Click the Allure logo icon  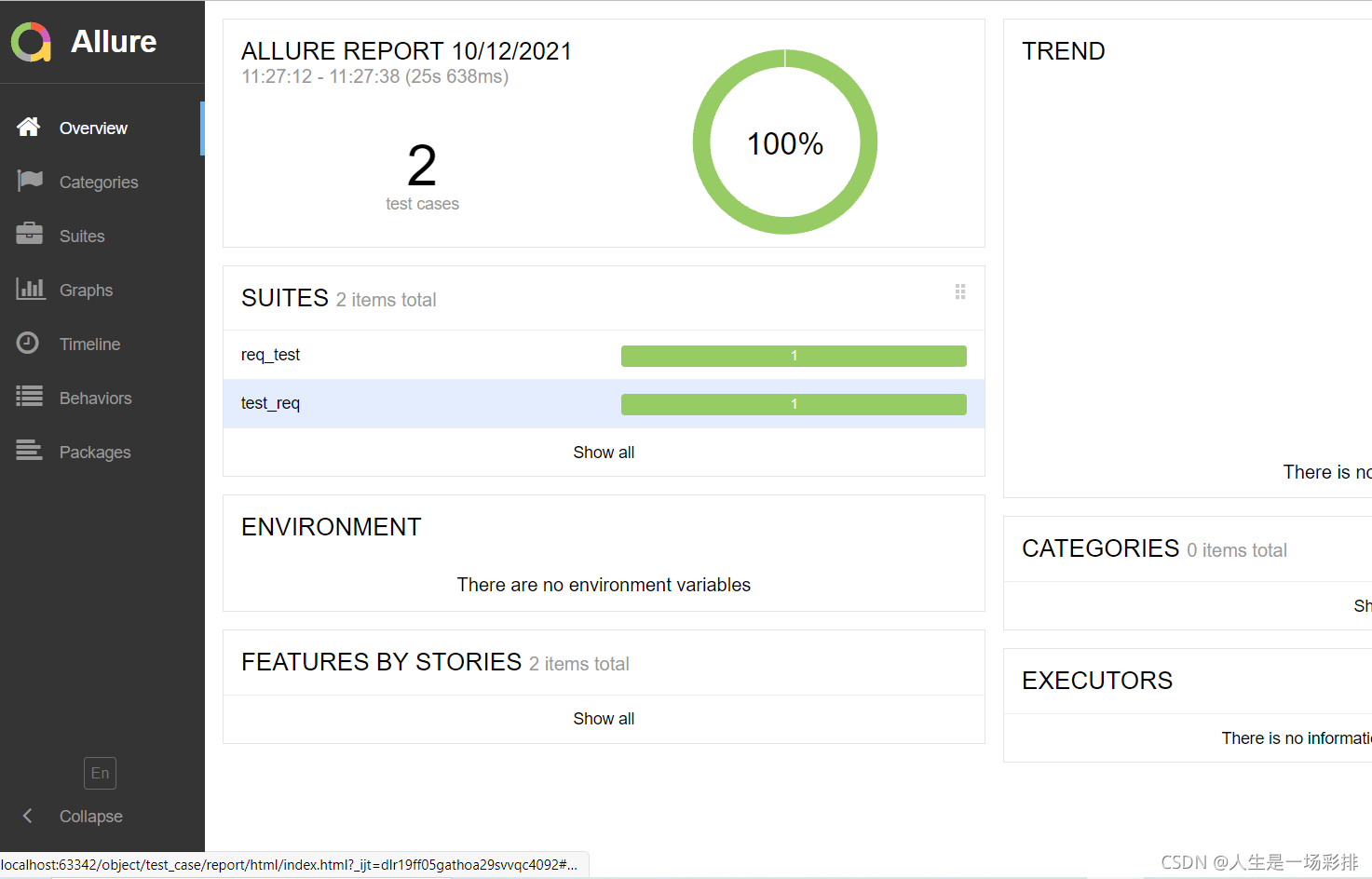click(x=31, y=42)
